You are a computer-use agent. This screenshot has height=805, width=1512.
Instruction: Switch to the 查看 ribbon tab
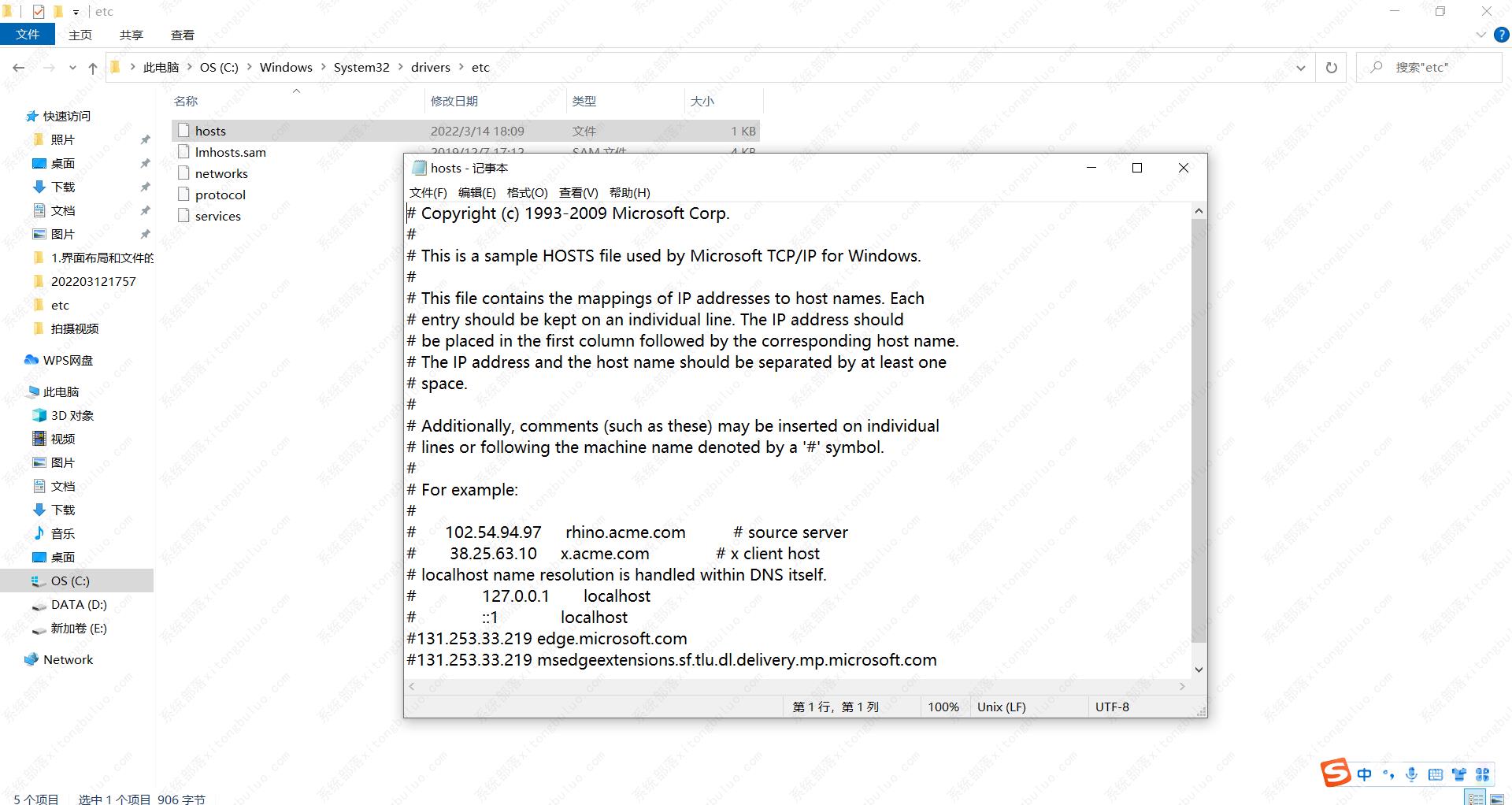(x=183, y=35)
